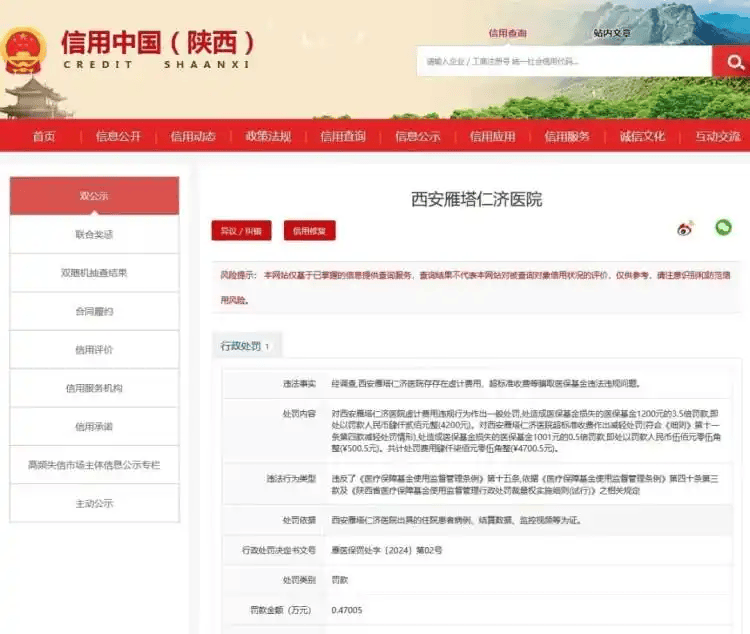Focus the credit search input field
Viewport: 750px width, 634px height.
564,61
